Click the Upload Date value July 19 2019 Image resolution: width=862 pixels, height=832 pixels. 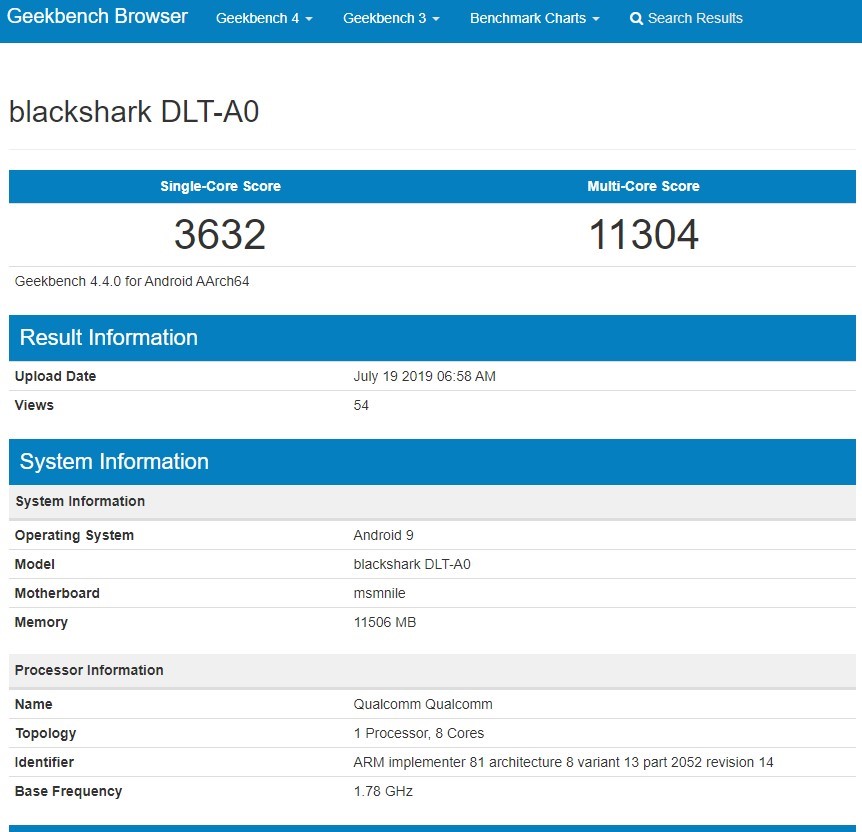tap(424, 377)
